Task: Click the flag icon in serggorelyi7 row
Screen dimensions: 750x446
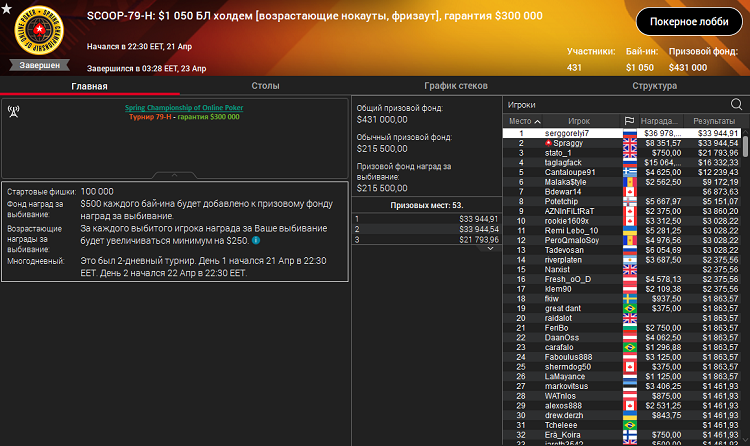Action: pos(629,133)
